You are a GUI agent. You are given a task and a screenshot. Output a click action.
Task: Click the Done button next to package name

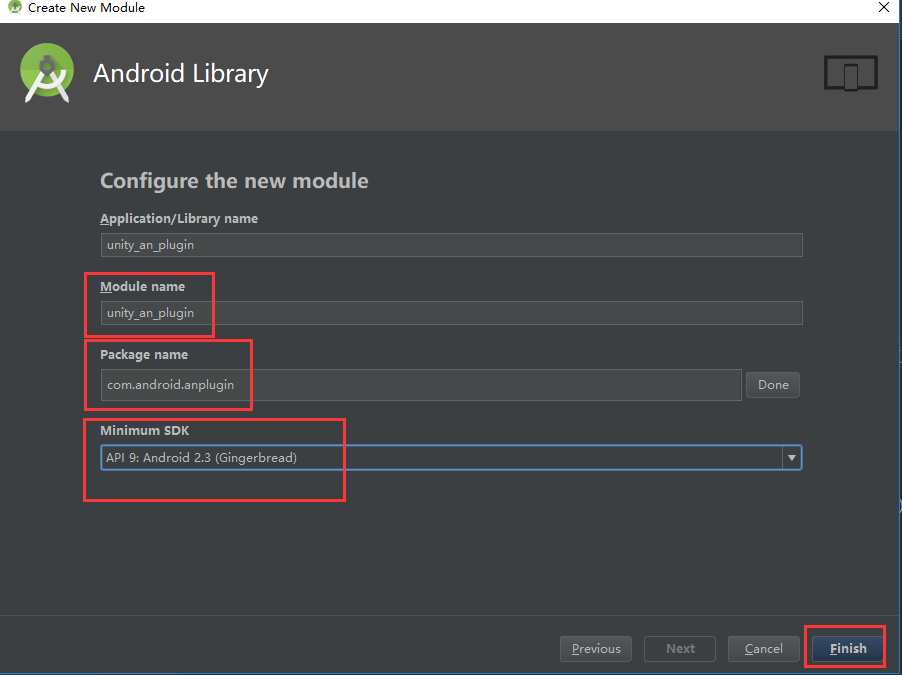coord(771,384)
